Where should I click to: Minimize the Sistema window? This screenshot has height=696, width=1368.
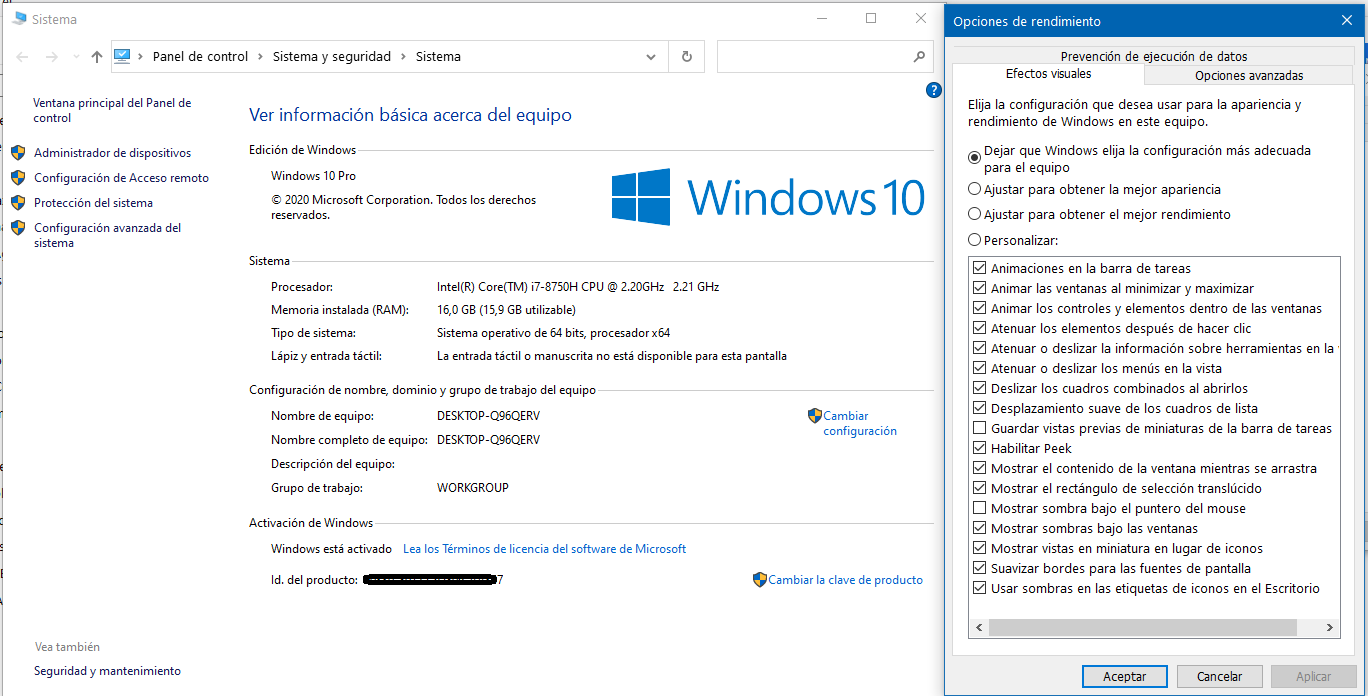coord(821,18)
